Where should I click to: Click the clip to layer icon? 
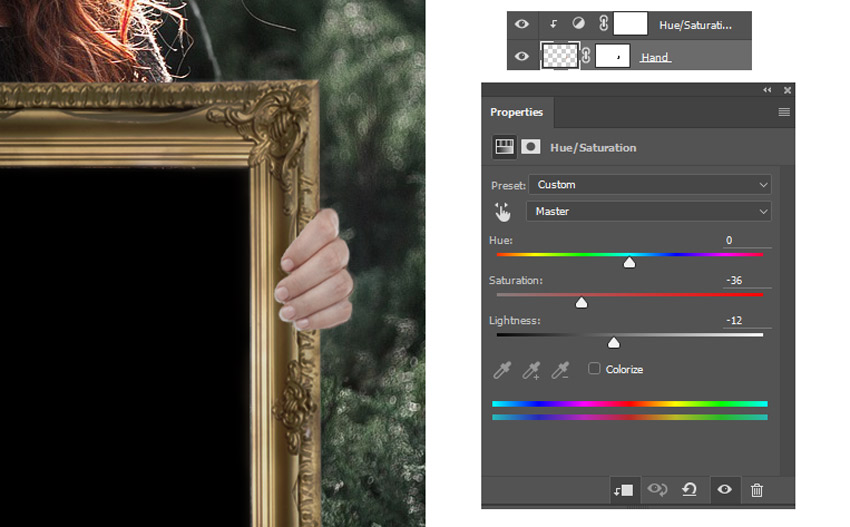tap(623, 490)
